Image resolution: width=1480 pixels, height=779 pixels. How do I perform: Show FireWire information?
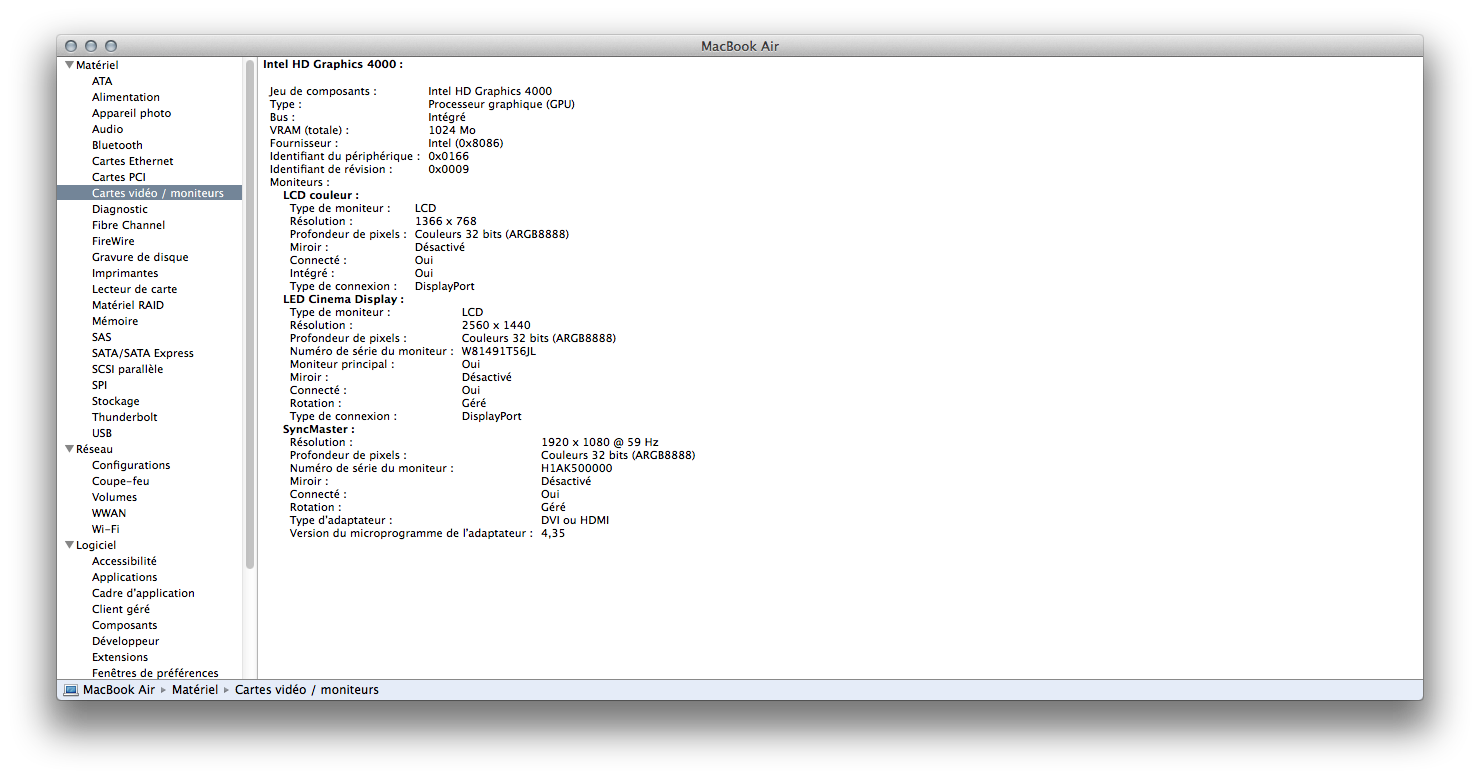113,241
